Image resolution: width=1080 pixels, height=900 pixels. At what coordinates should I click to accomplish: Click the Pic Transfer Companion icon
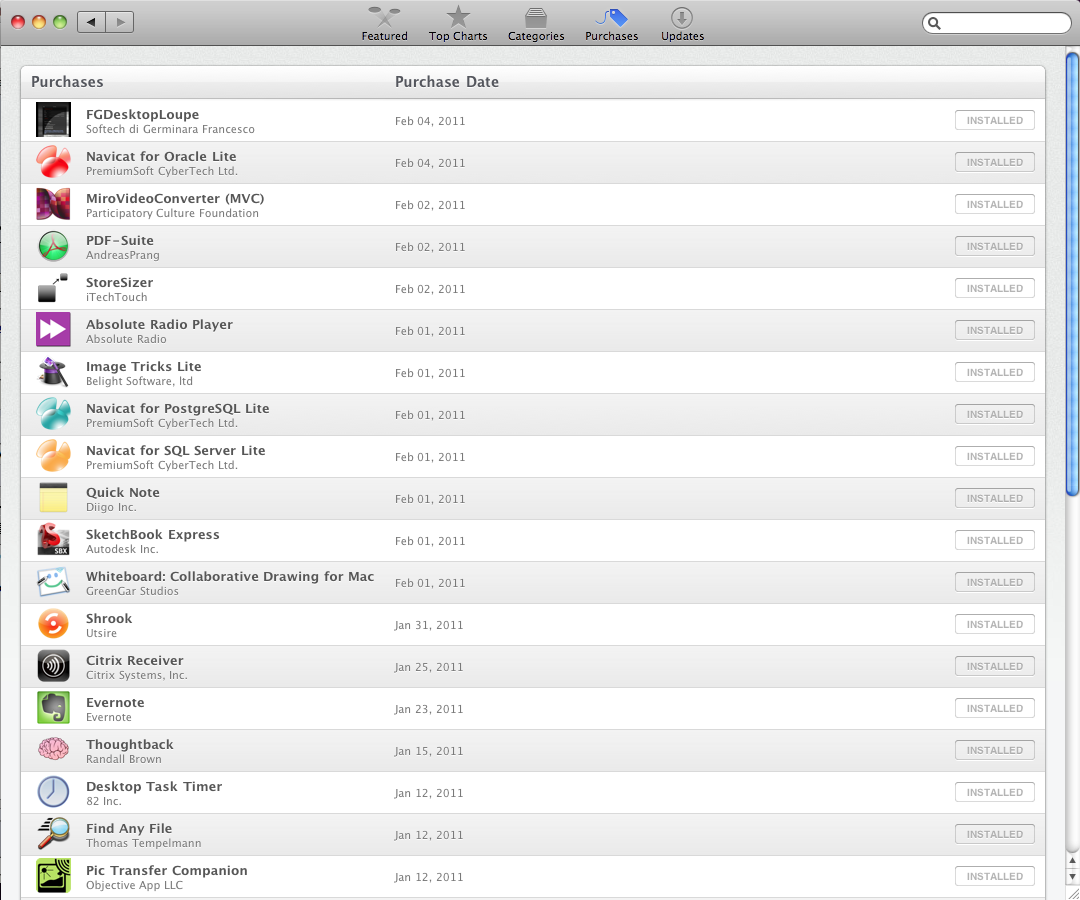[x=53, y=875]
